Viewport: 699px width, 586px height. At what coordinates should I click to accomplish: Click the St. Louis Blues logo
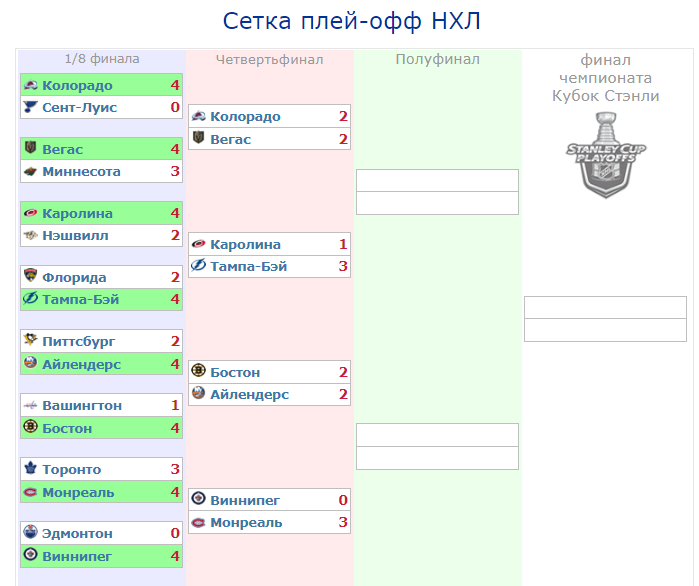pos(31,107)
